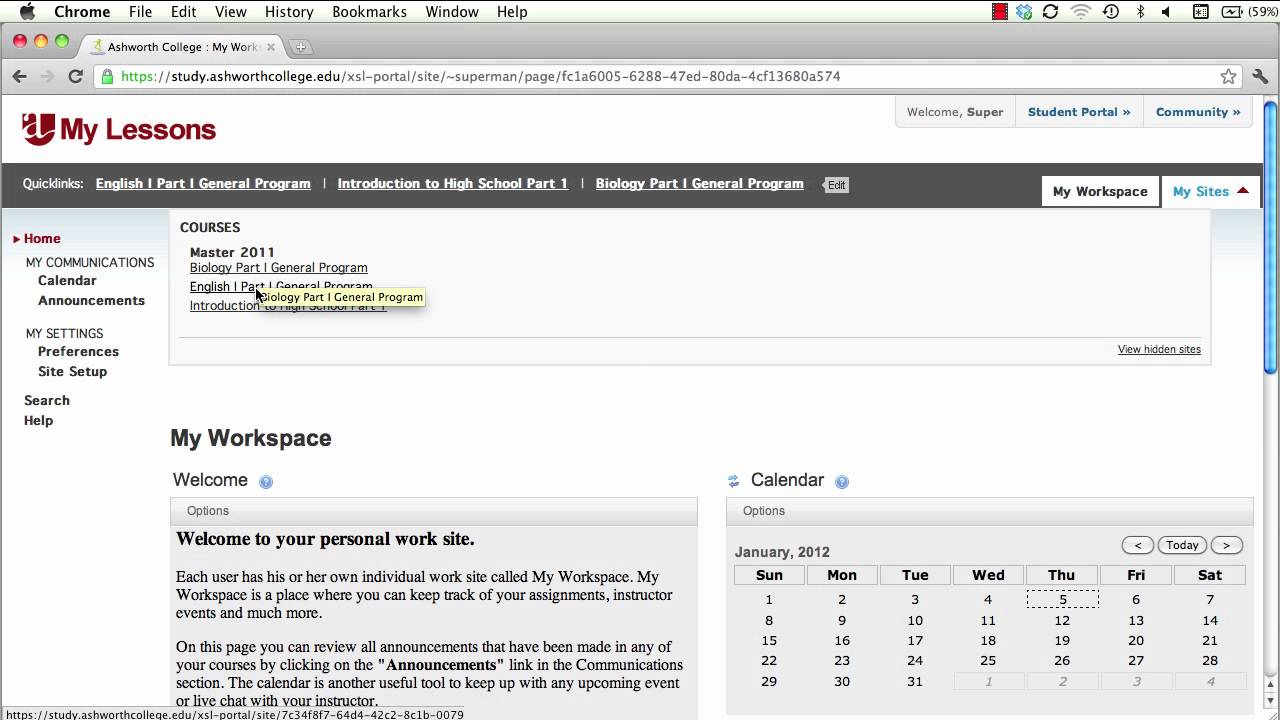Close the Ashworth College tab
1280x720 pixels.
(271, 47)
